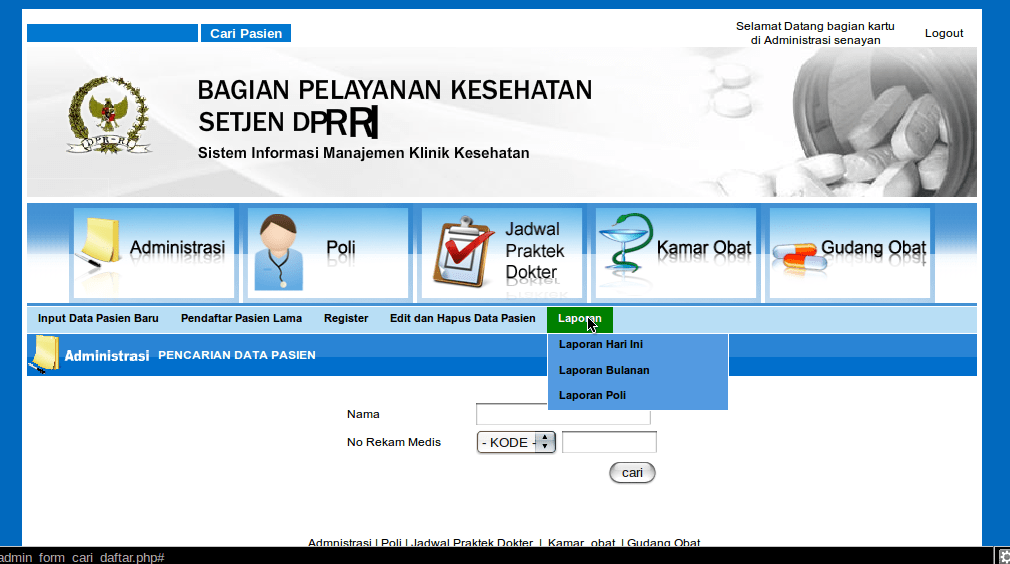Open the Register menu item
This screenshot has height=564, width=1010.
coord(346,319)
